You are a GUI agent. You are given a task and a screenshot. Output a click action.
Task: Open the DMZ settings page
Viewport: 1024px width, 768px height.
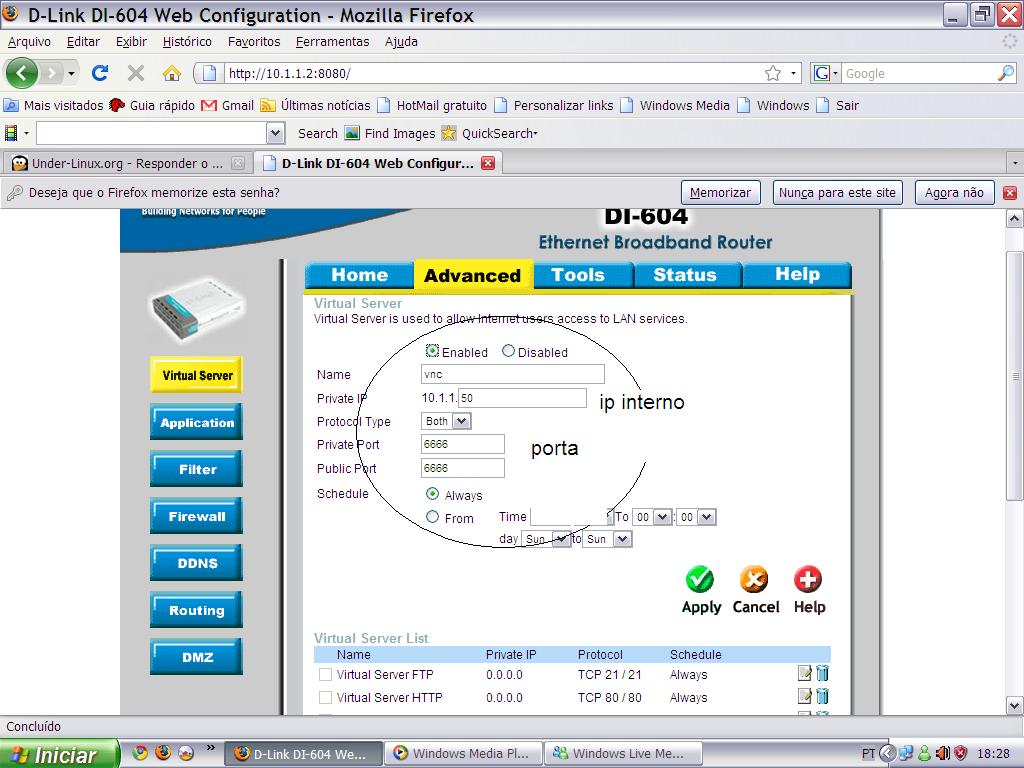197,657
